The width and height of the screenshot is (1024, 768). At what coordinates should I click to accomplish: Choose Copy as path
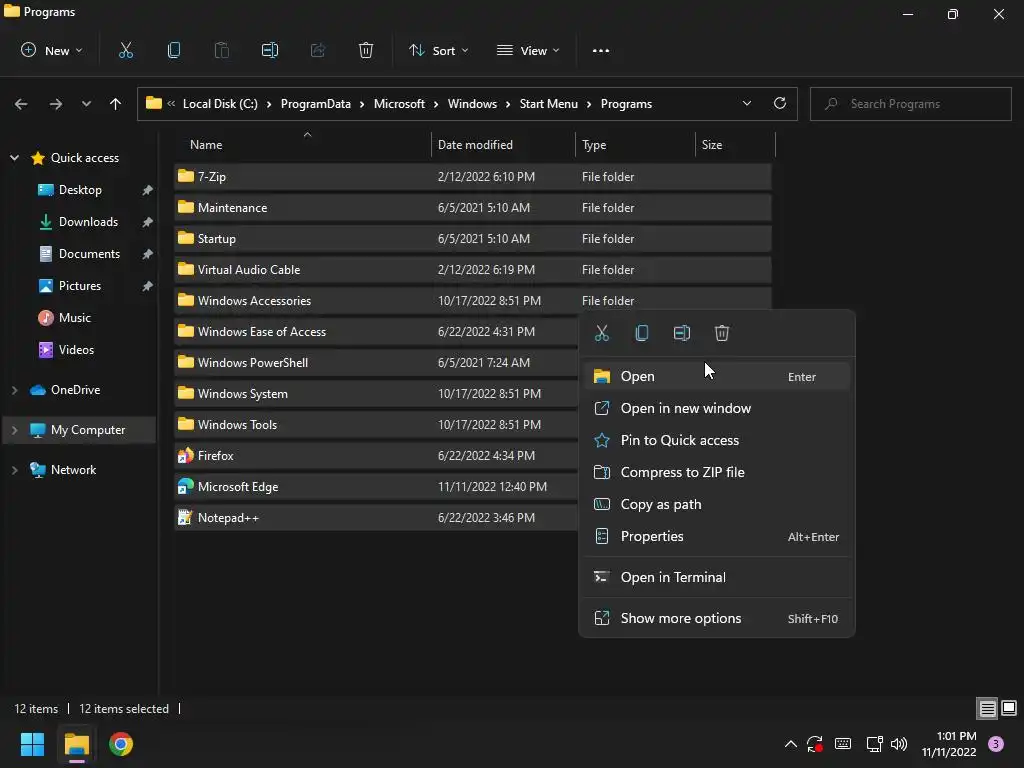[716, 504]
